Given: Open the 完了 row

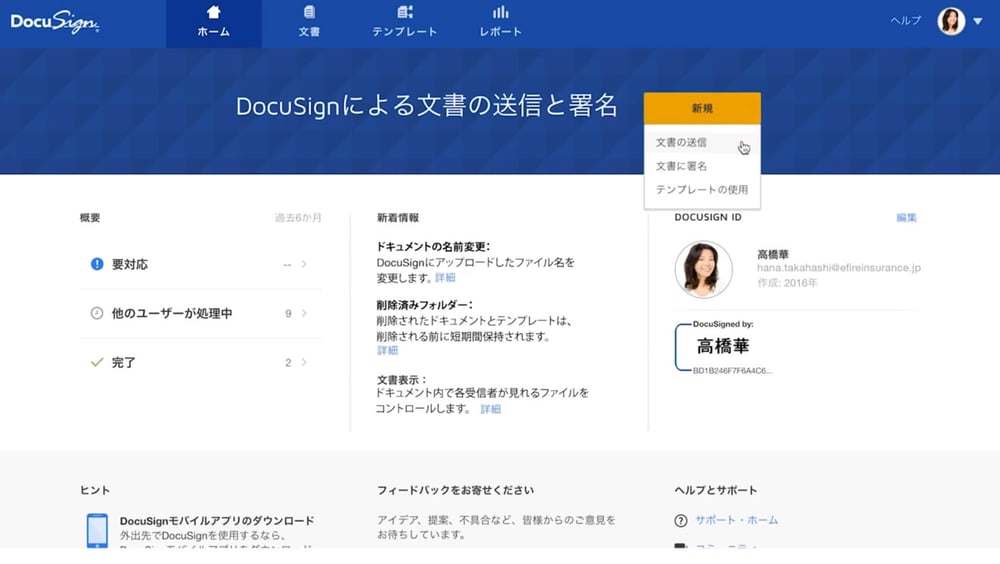Looking at the screenshot, I should coord(201,362).
